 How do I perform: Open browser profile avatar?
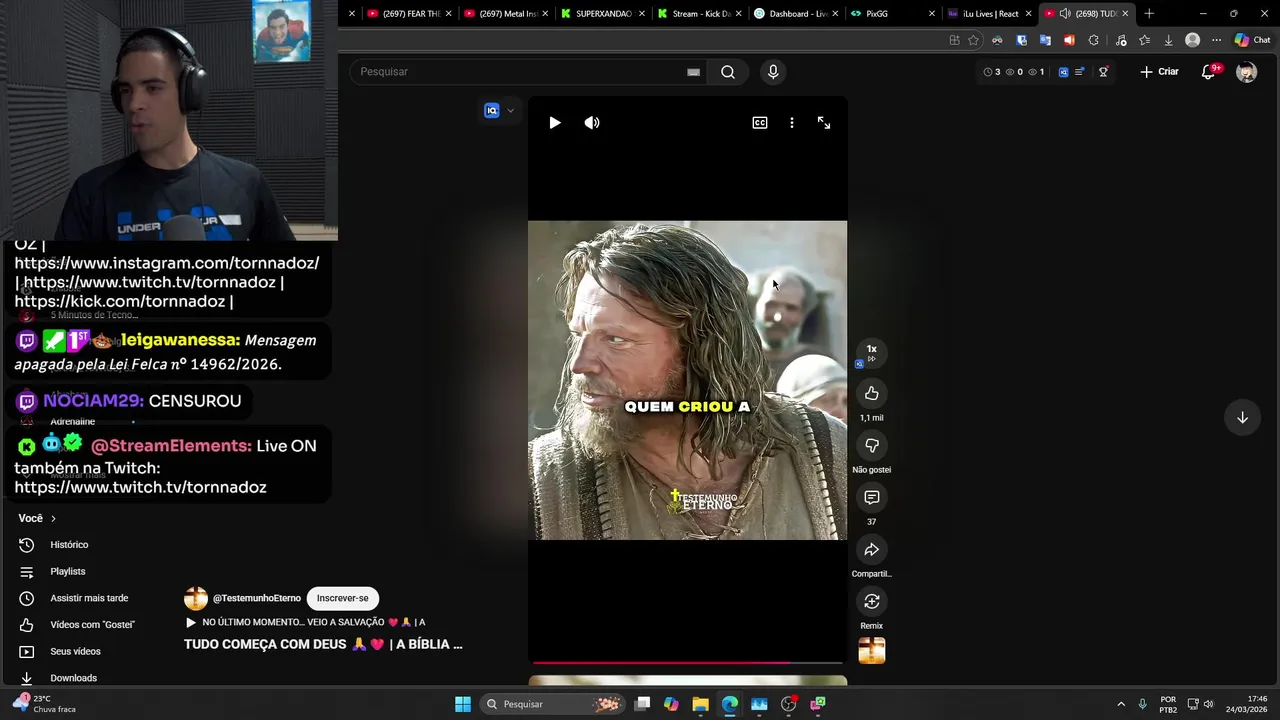1192,40
